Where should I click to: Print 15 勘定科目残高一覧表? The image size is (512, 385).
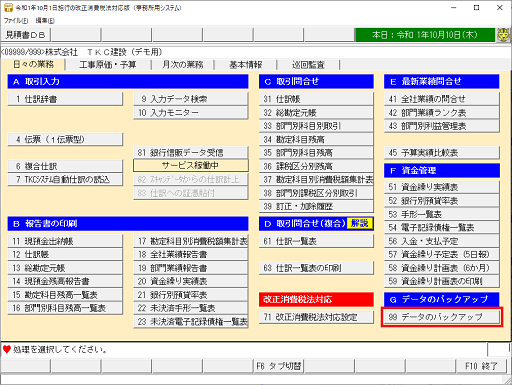point(65,295)
